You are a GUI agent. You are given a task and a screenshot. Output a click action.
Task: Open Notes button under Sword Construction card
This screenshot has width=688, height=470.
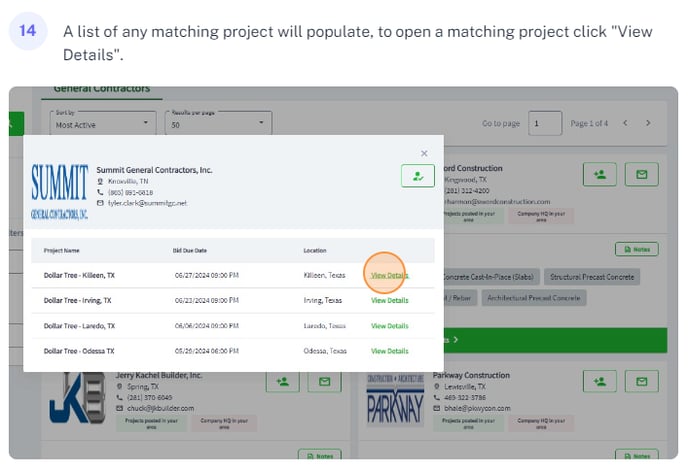[x=637, y=249]
